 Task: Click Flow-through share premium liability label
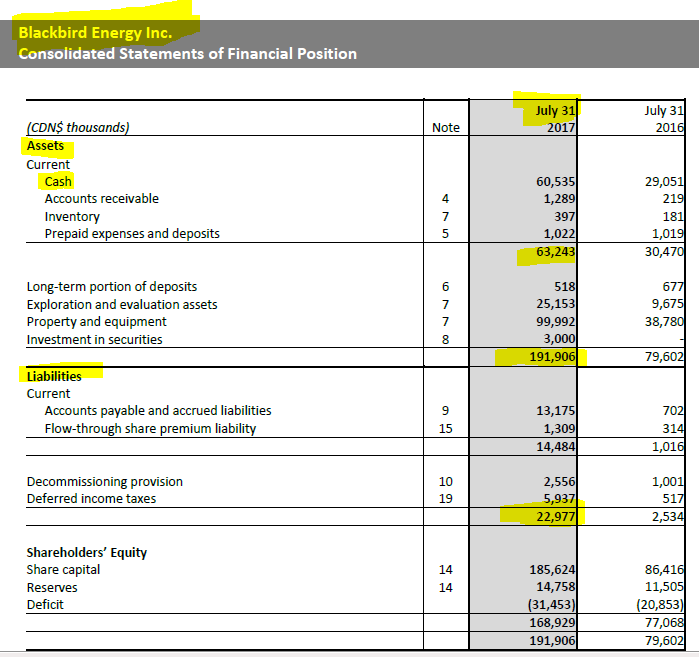[150, 429]
